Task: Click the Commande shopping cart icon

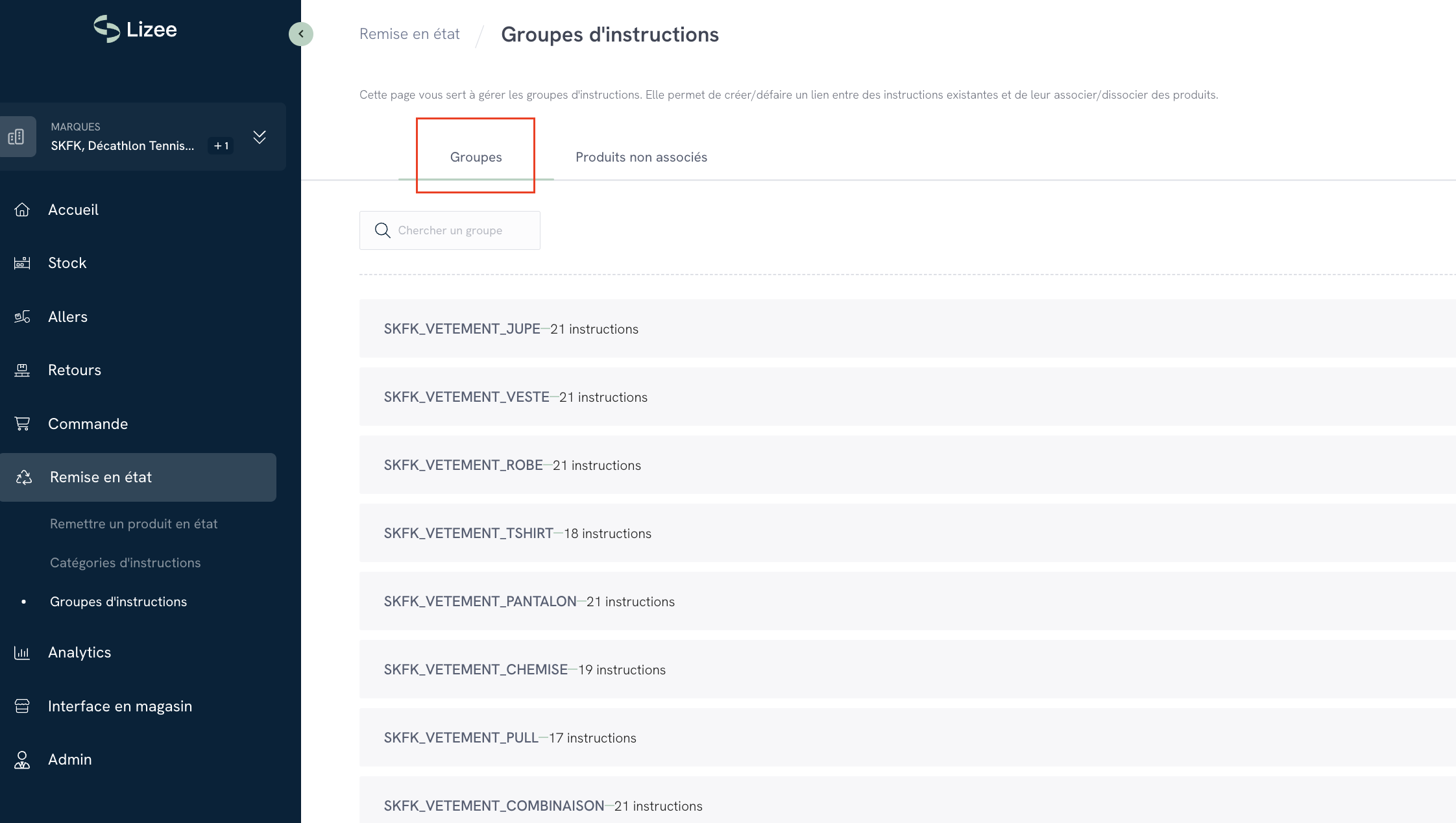Action: pos(22,424)
